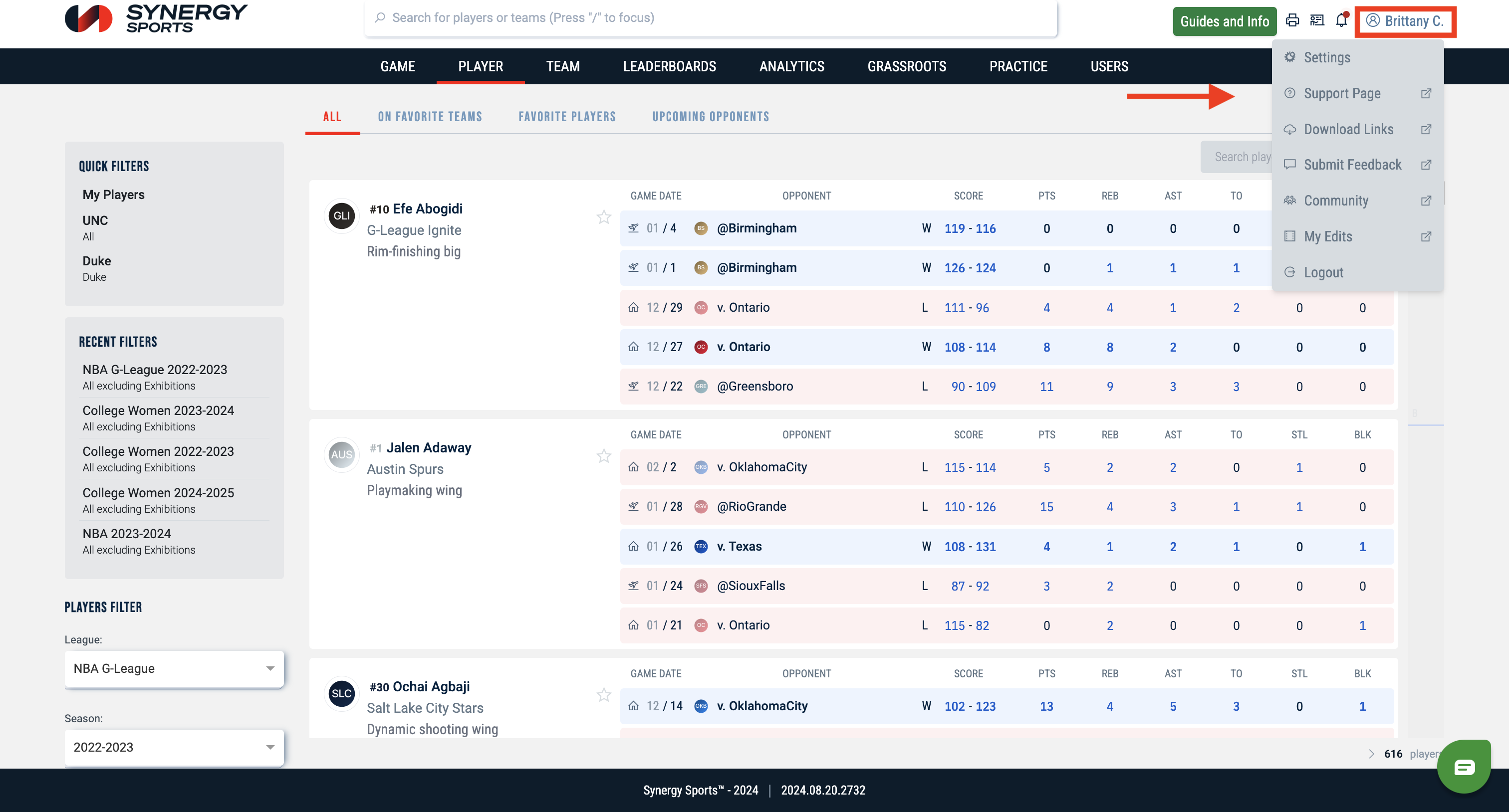Click the RioGrande team logo on the 01/28 row

(x=701, y=506)
